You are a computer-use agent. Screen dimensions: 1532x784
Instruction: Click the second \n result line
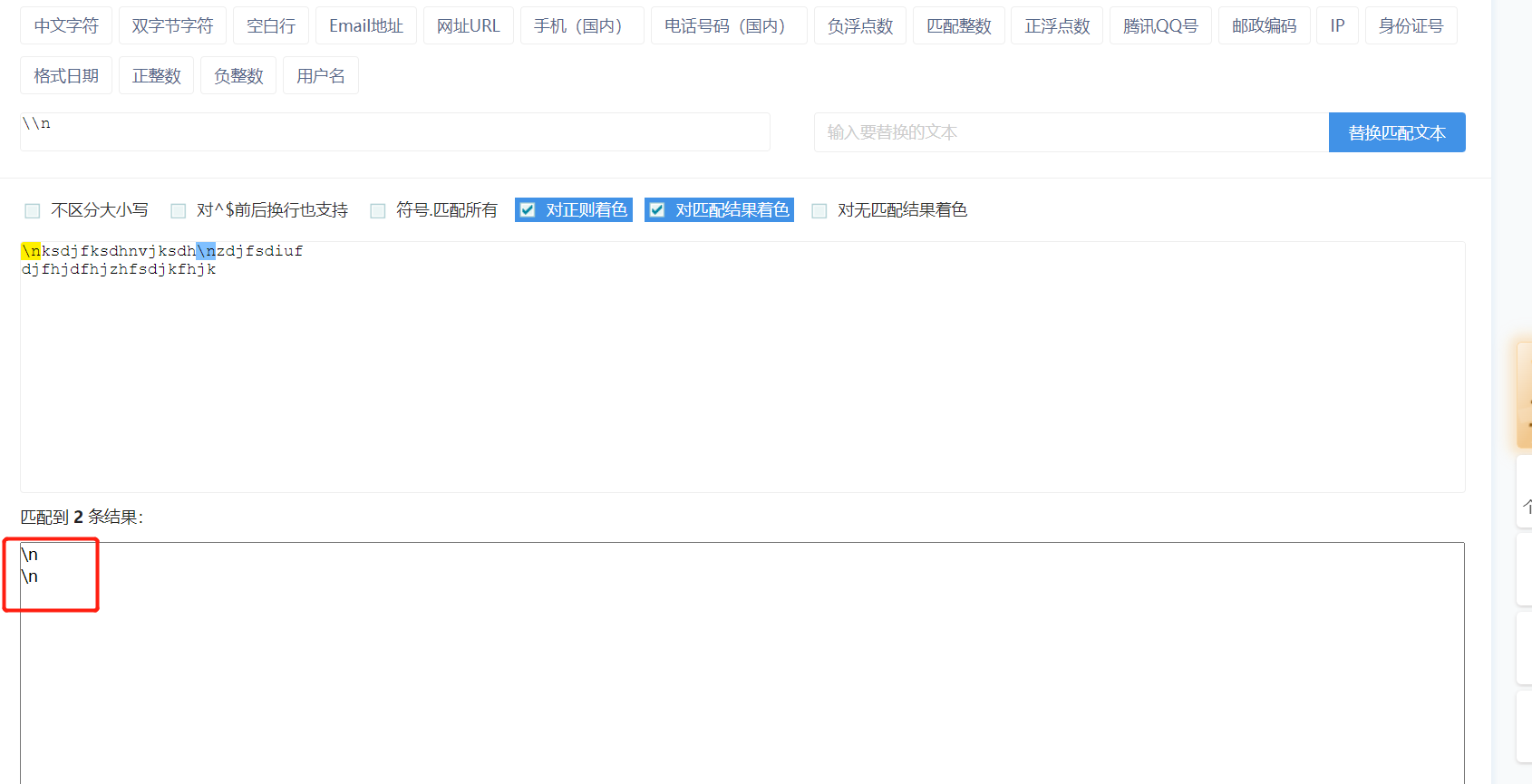click(x=30, y=576)
